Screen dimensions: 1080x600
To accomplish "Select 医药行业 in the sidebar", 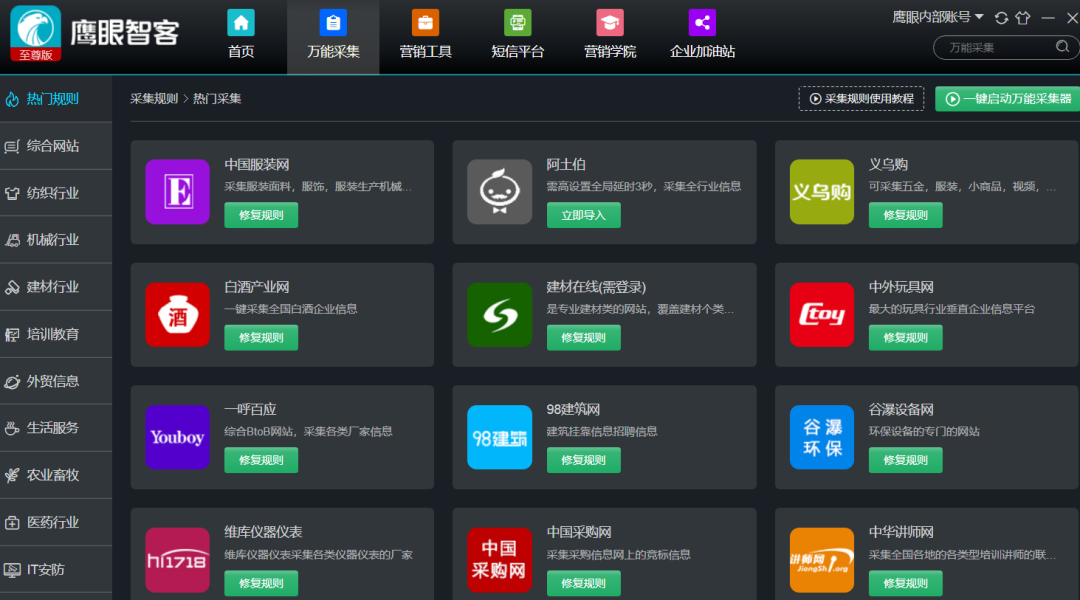I will (56, 522).
